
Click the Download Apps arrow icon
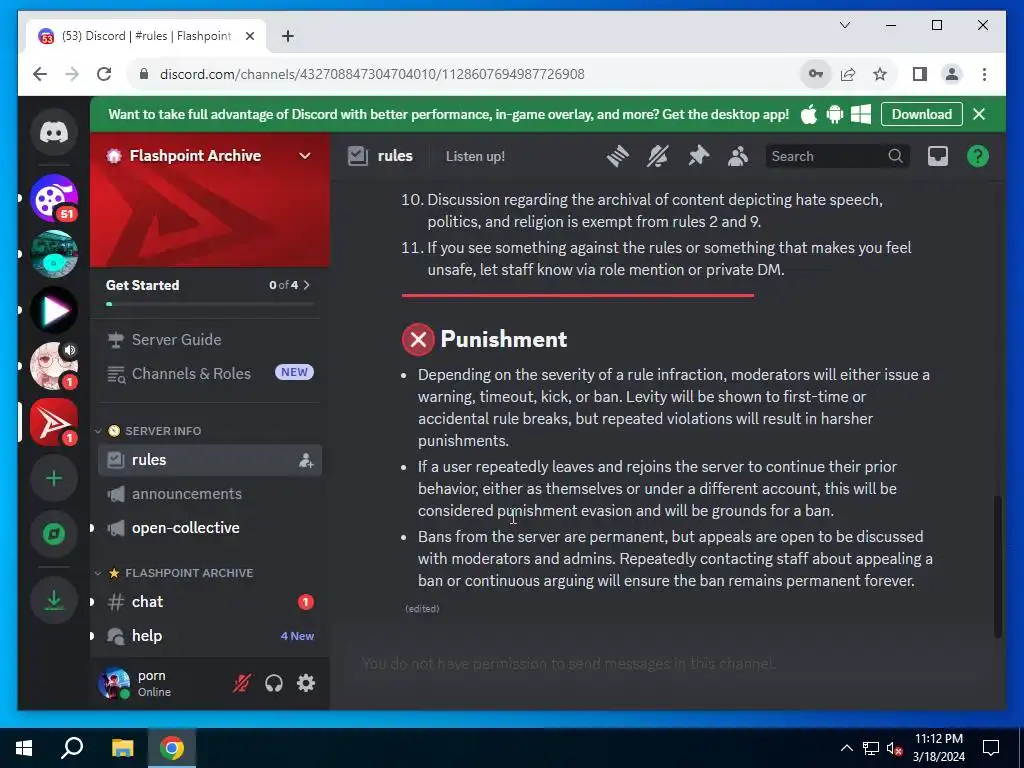(54, 600)
